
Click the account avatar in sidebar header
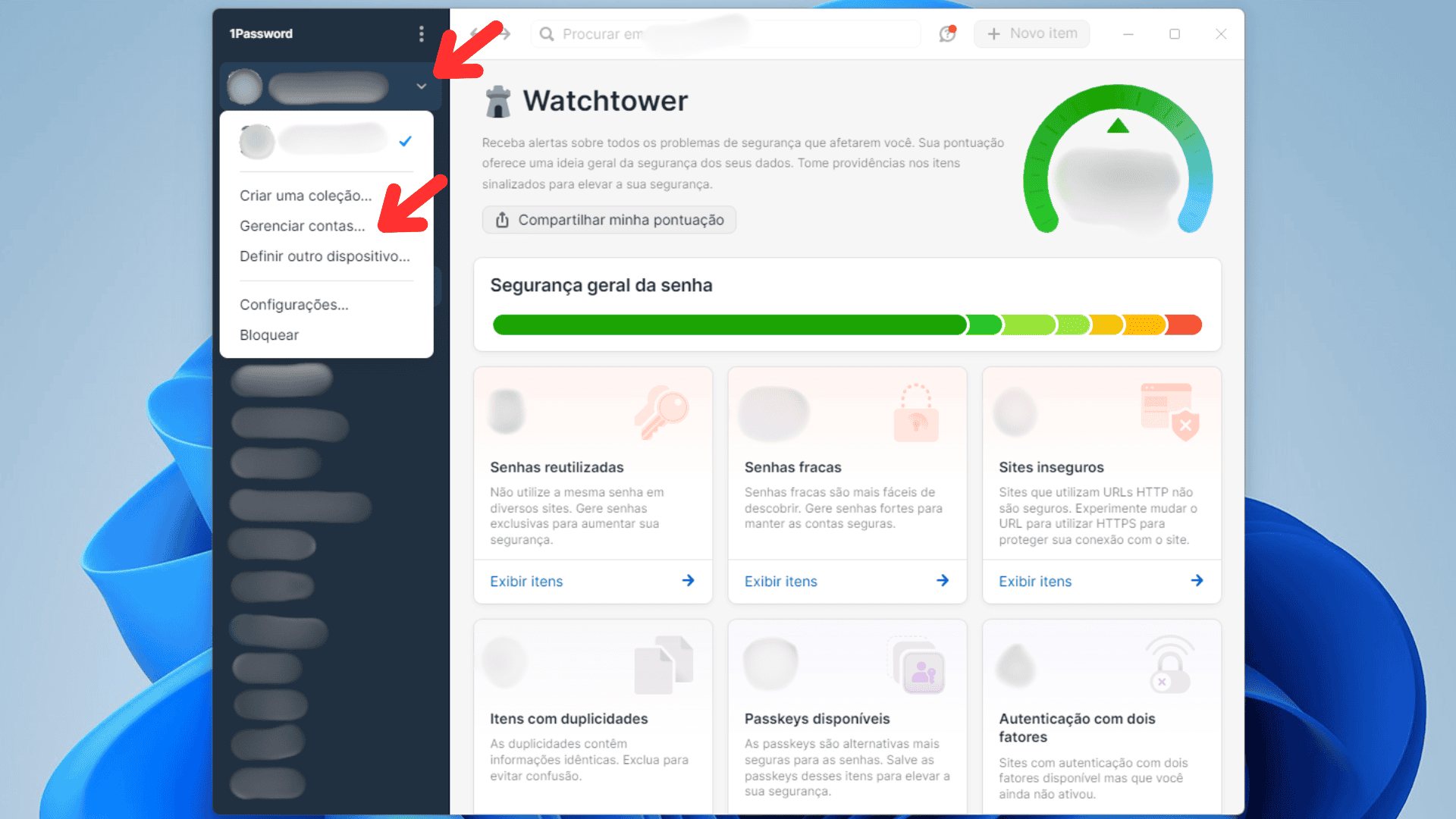tap(244, 86)
